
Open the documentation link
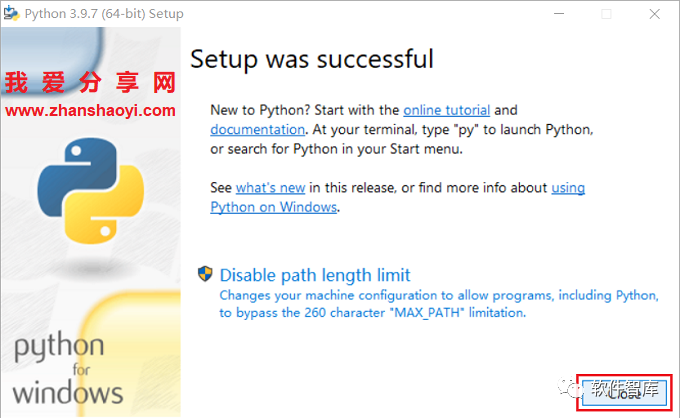[258, 130]
